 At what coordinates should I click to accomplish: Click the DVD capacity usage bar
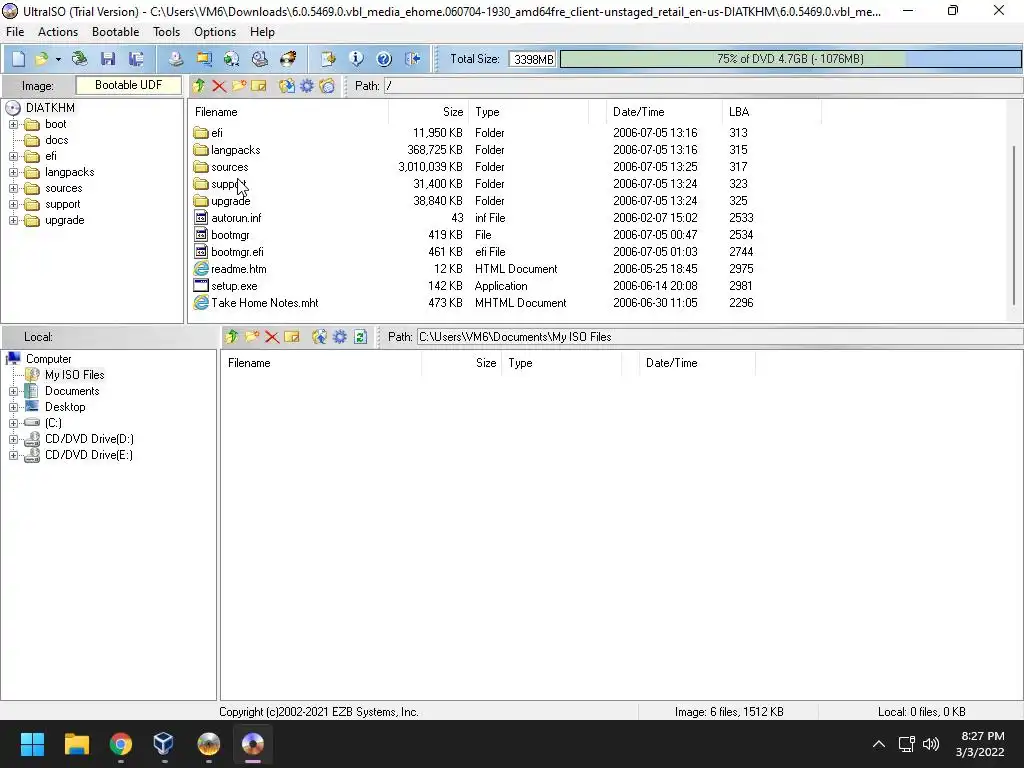pos(790,59)
